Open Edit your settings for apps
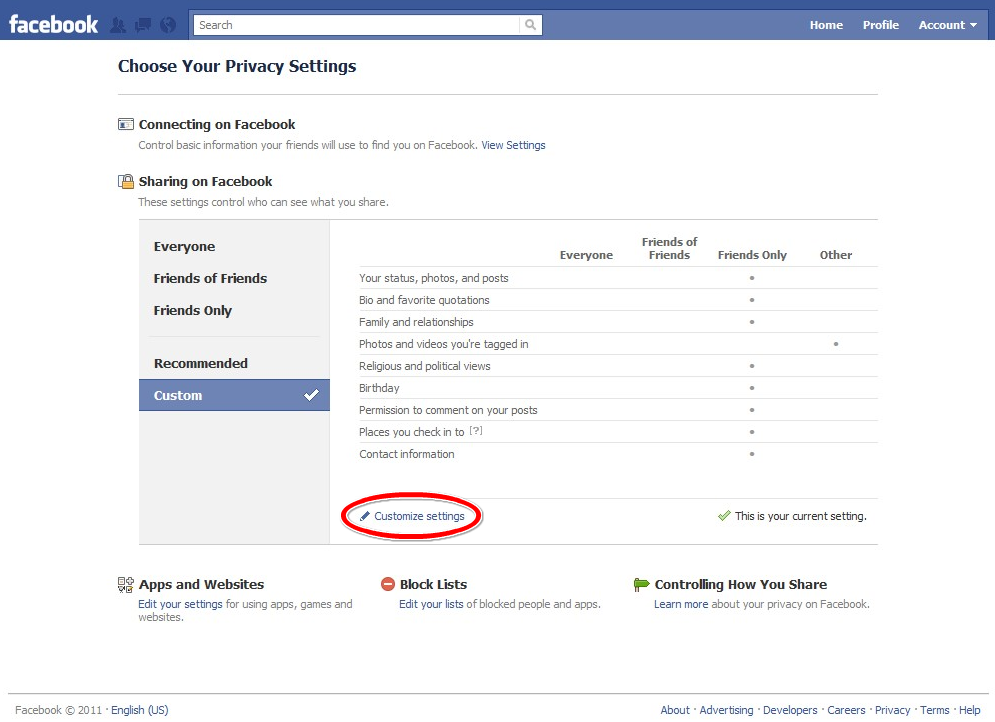Screen dimensions: 995x722 (180, 604)
